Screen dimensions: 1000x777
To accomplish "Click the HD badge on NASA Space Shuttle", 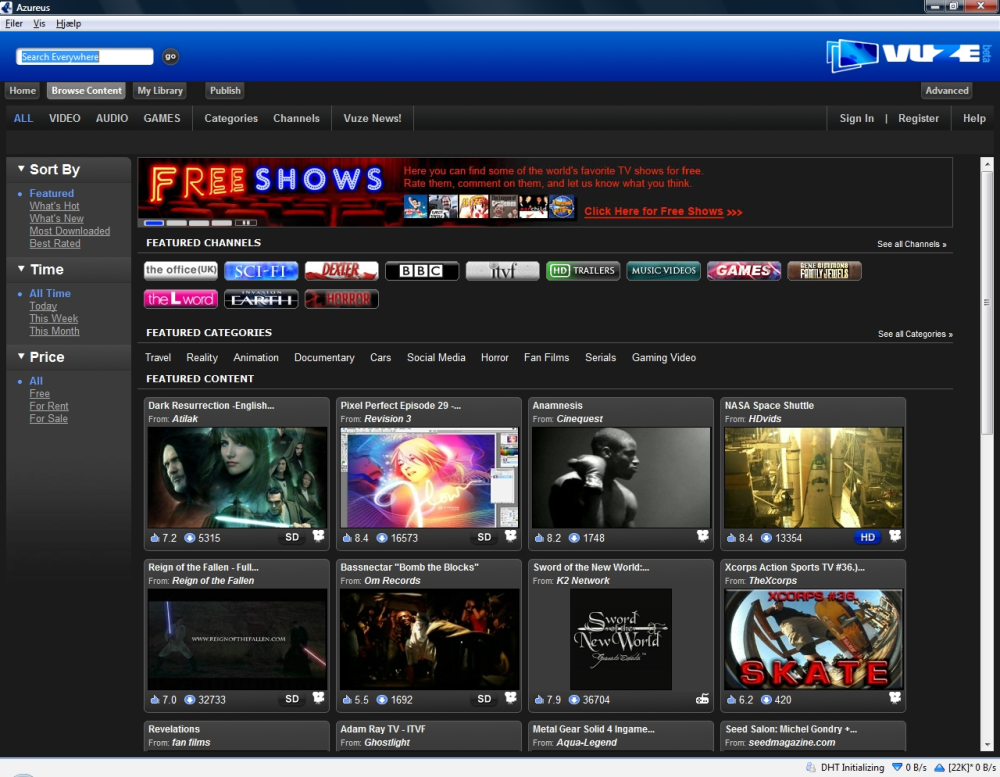I will (867, 537).
